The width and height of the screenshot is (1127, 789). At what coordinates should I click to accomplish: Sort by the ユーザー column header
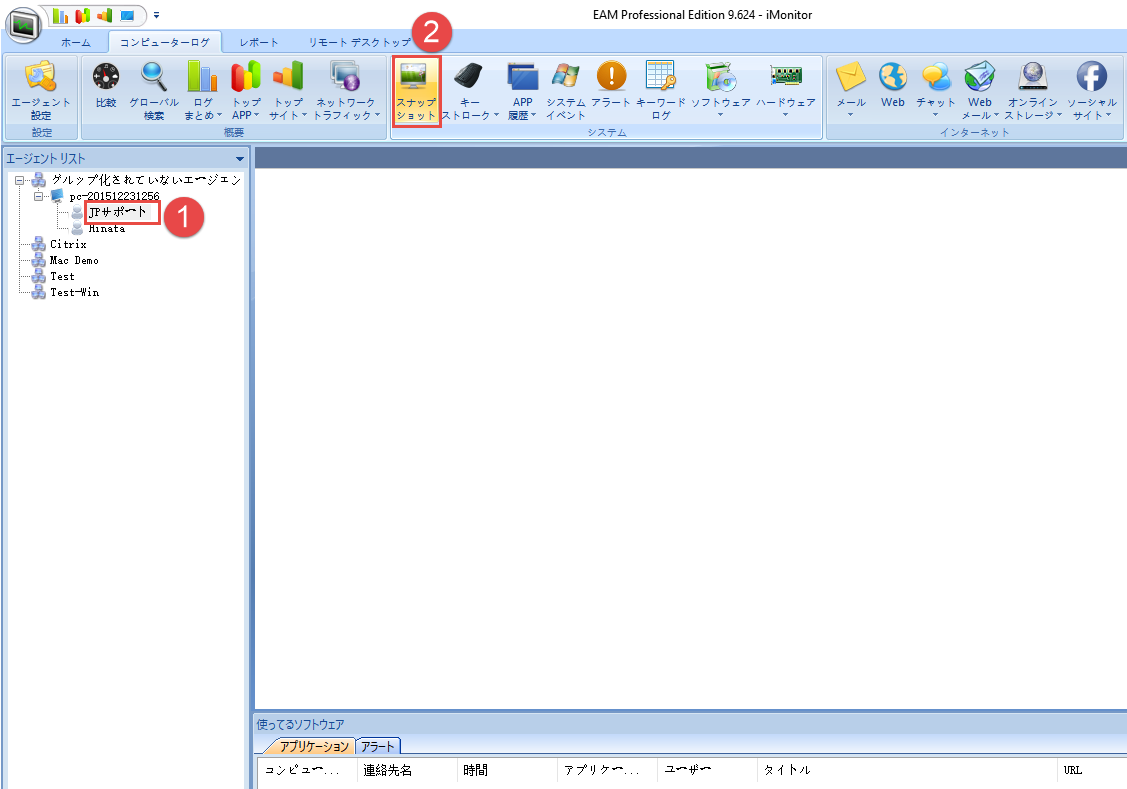tap(707, 770)
